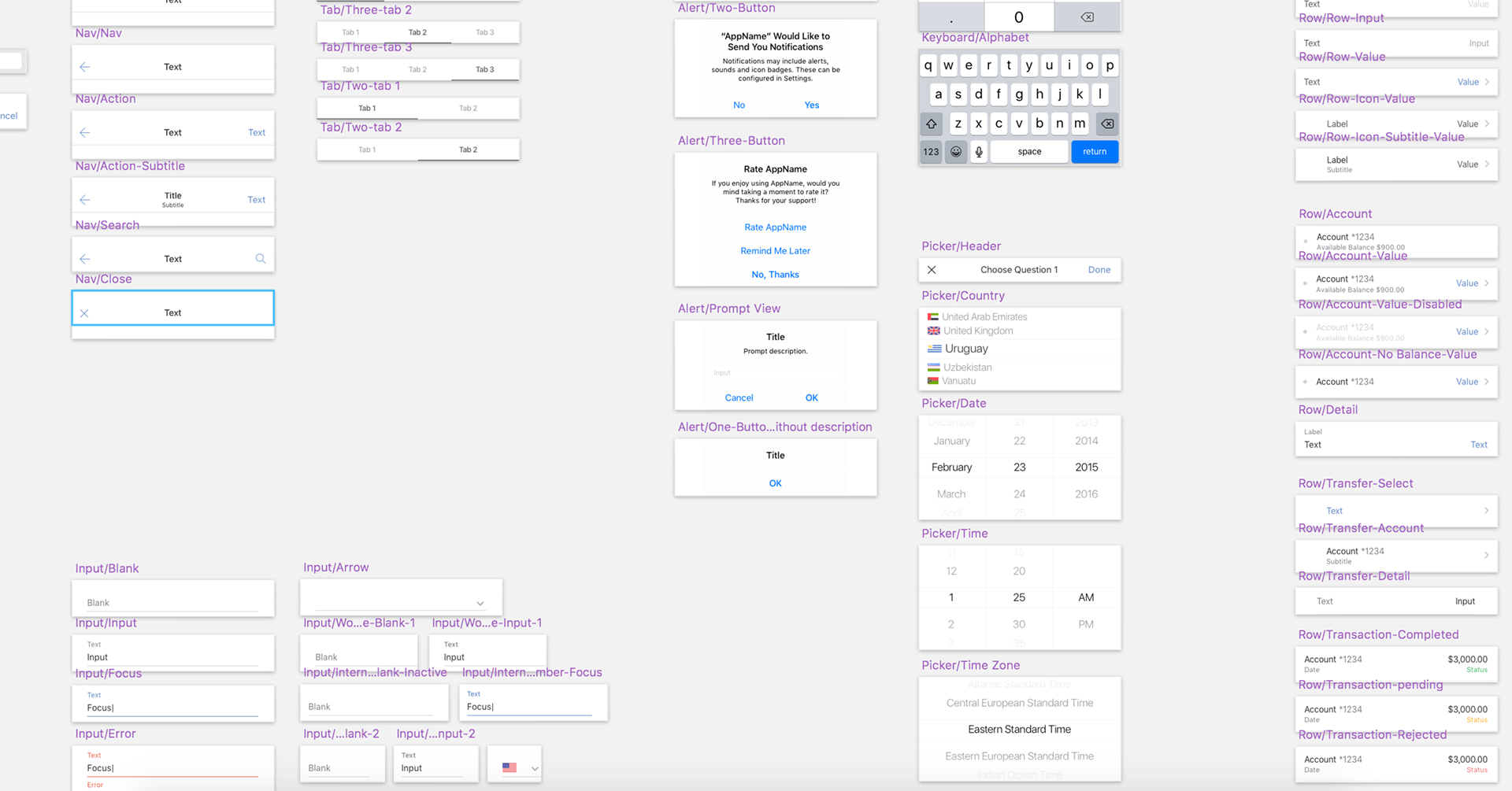Select Central European Standard Time in the picker
Screen dimensions: 1512x791
click(1020, 703)
